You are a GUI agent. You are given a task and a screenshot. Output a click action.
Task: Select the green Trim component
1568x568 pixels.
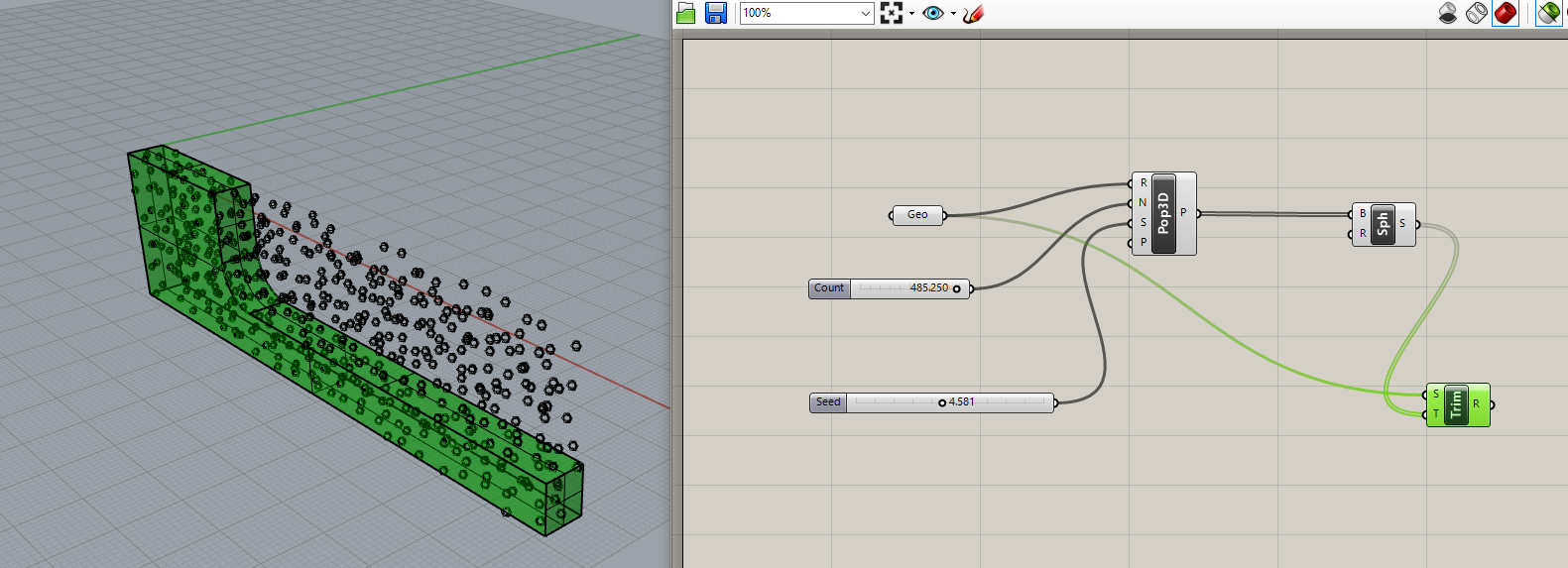coord(1456,404)
